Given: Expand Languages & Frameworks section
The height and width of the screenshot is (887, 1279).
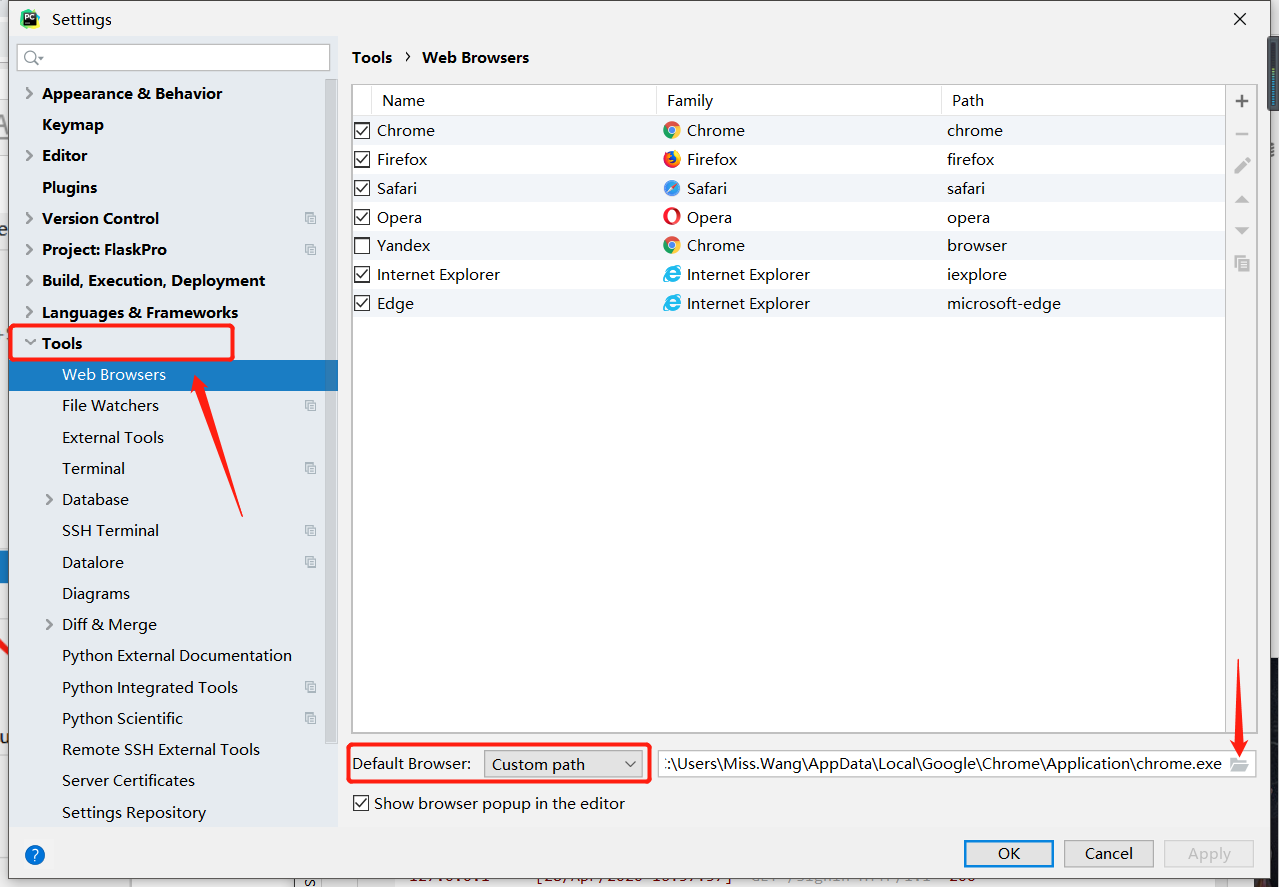Looking at the screenshot, I should pyautogui.click(x=29, y=312).
